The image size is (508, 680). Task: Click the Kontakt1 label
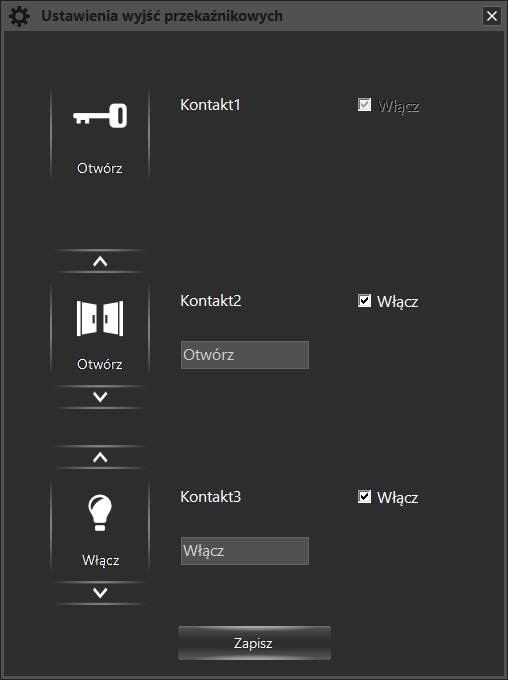[210, 105]
